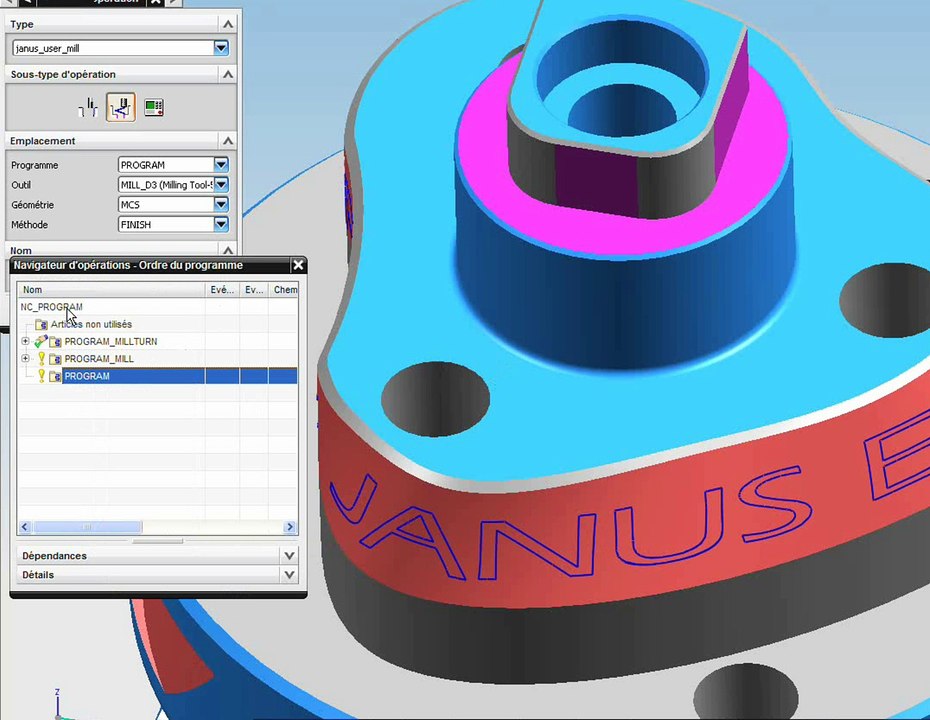Viewport: 930px width, 720px height.
Task: Select NC_PROGRAM root item
Action: (x=52, y=307)
